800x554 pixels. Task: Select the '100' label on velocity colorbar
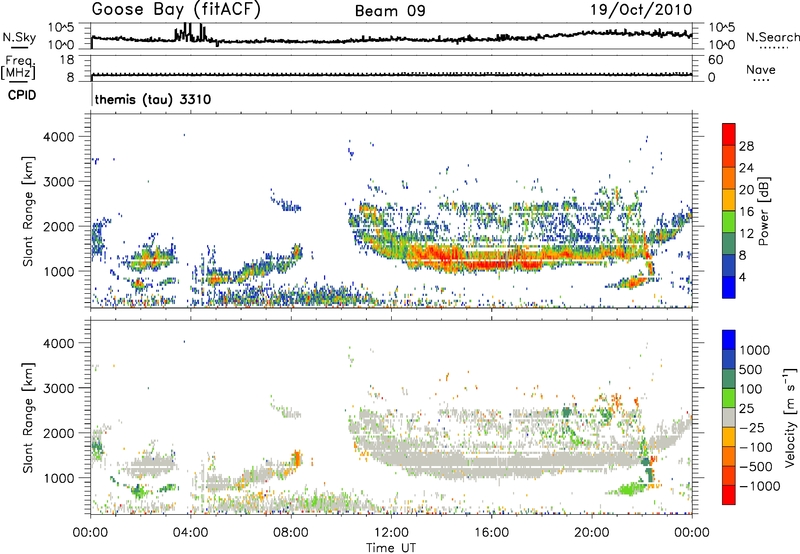point(750,389)
